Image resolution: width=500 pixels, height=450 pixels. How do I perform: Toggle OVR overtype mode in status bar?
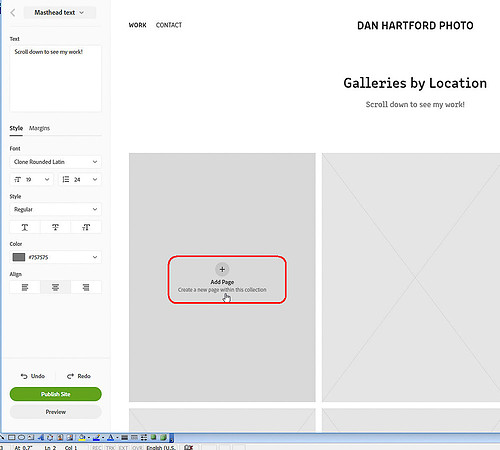(137, 447)
